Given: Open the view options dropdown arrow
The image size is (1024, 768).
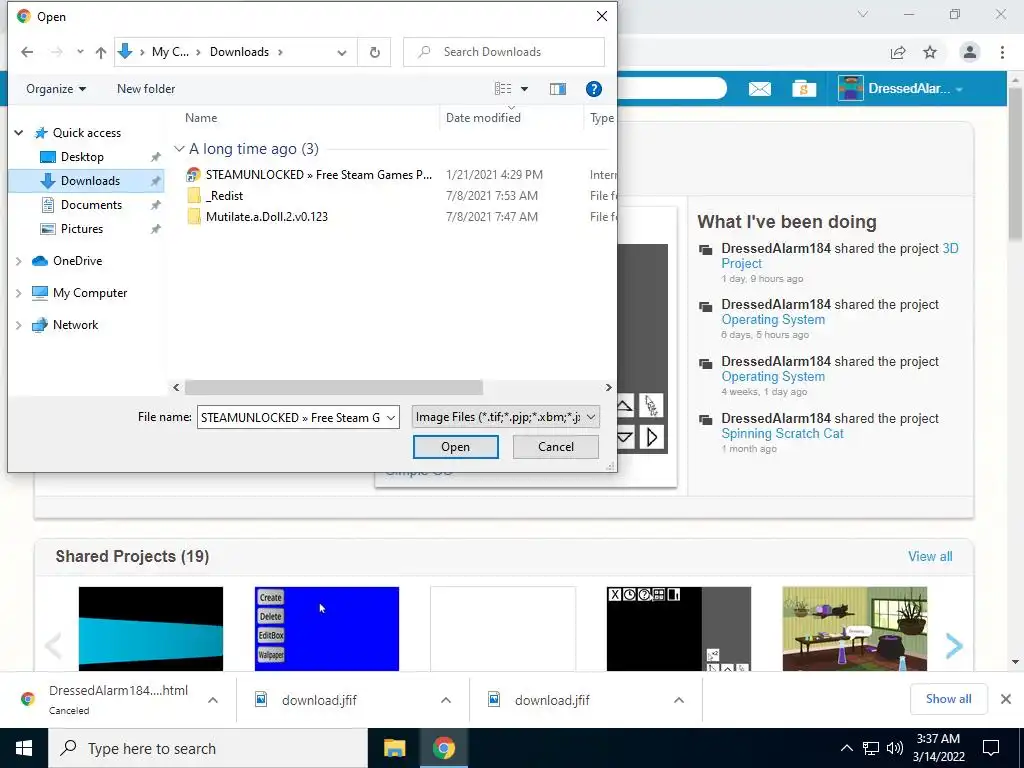Looking at the screenshot, I should coord(524,89).
